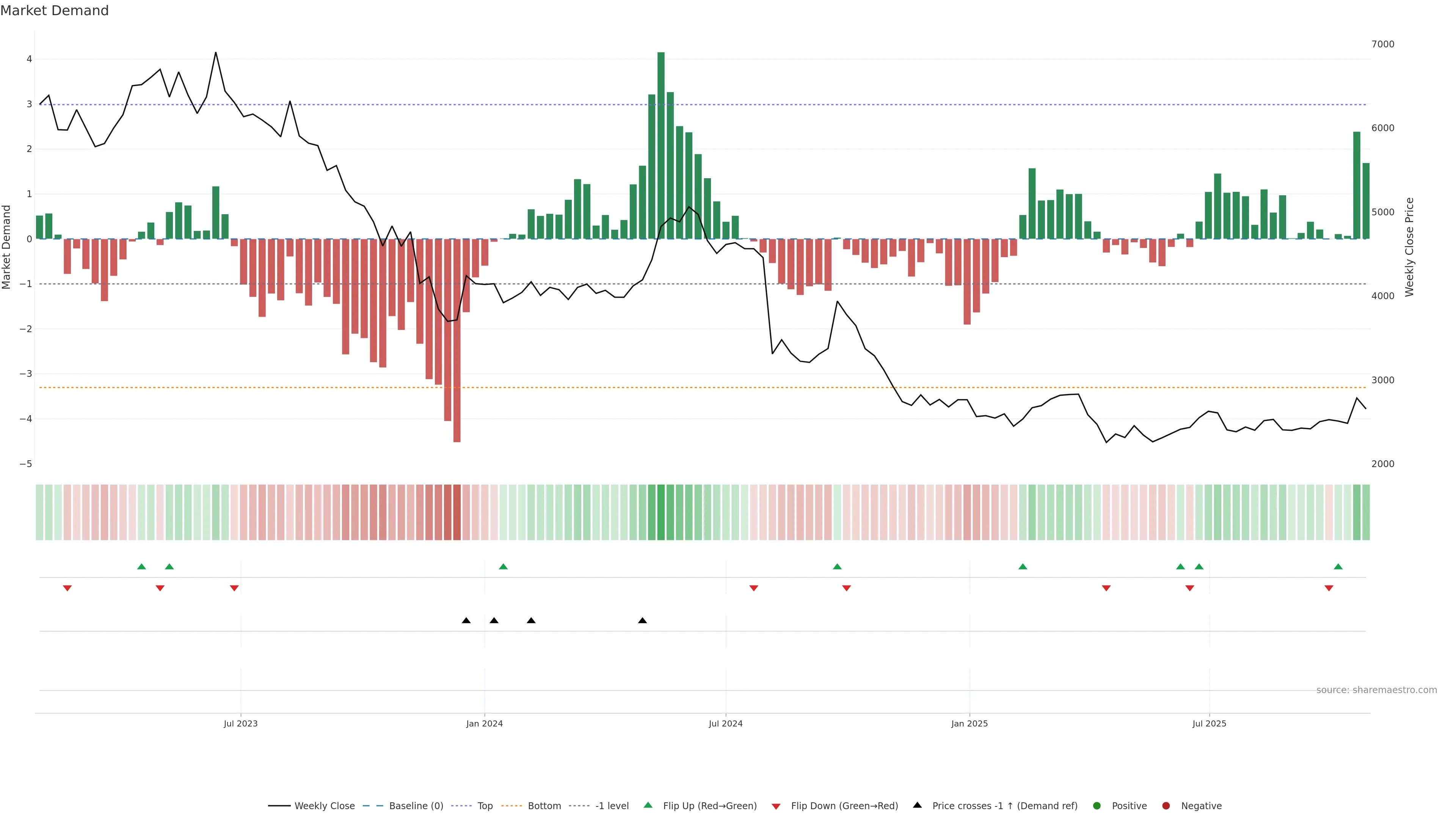Image resolution: width=1456 pixels, height=819 pixels.
Task: Click the Market Demand chart title
Action: pyautogui.click(x=54, y=11)
